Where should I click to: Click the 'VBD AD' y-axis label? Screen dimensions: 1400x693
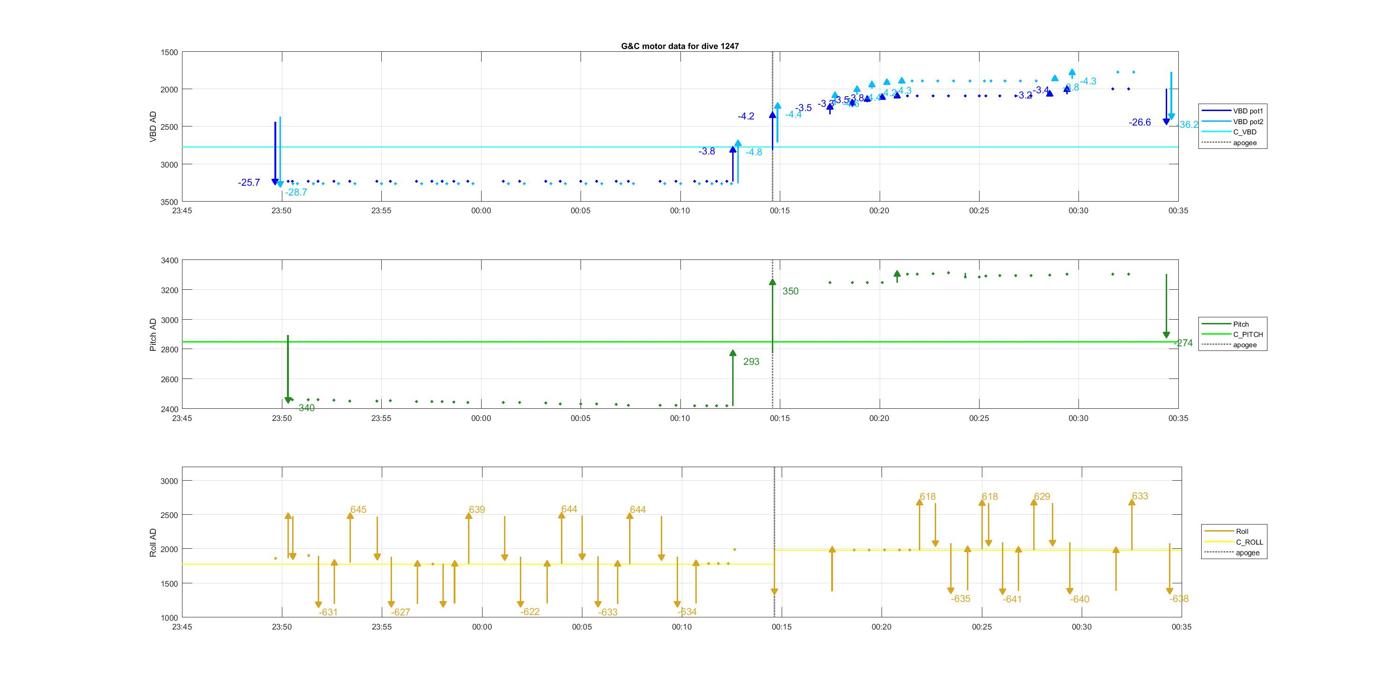coord(153,127)
